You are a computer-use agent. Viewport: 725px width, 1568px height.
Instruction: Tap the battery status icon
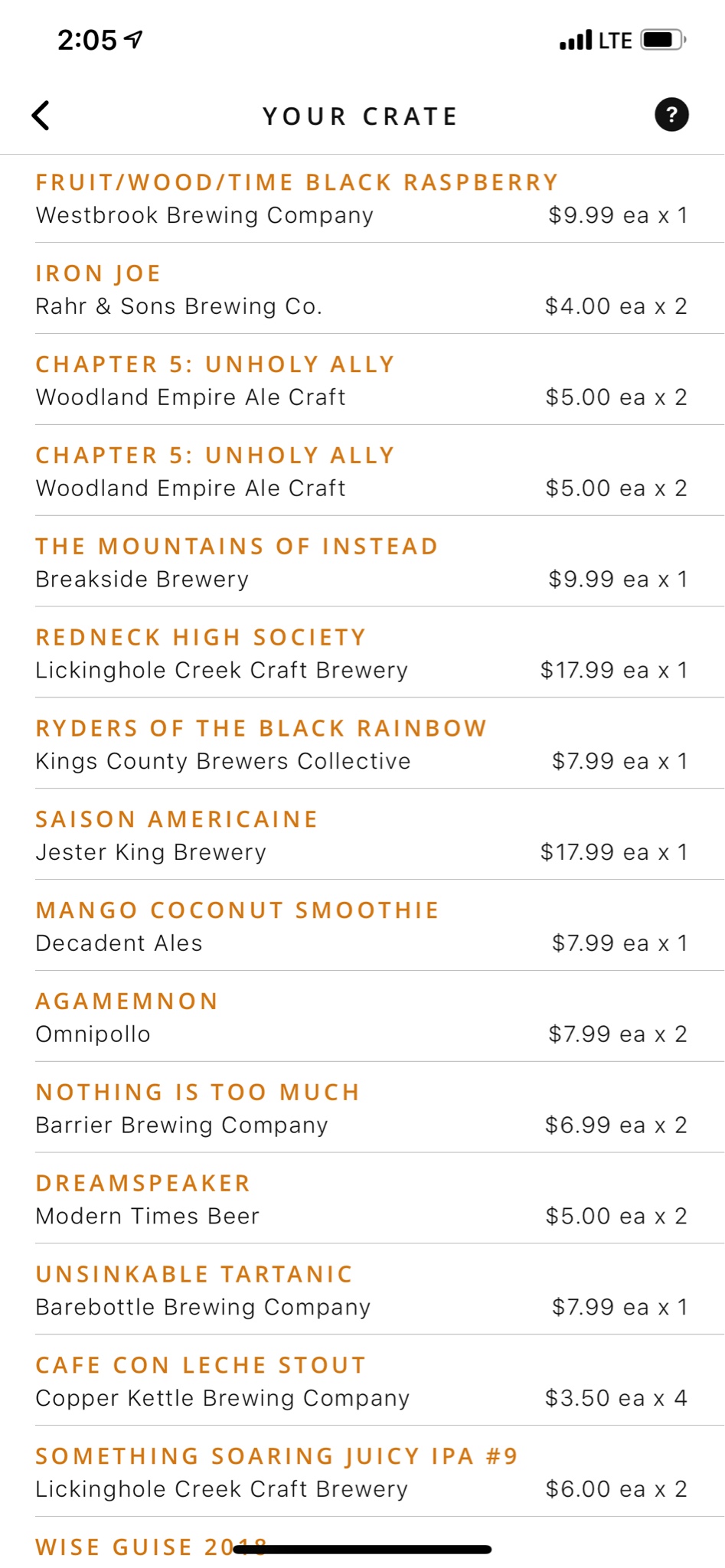[x=662, y=39]
